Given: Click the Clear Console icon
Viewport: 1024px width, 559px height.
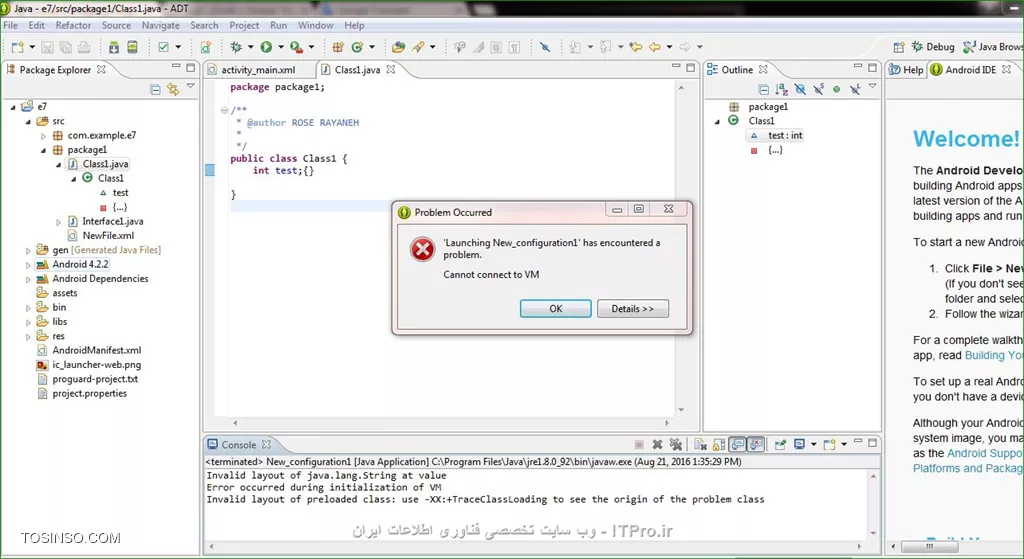Looking at the screenshot, I should (x=700, y=445).
